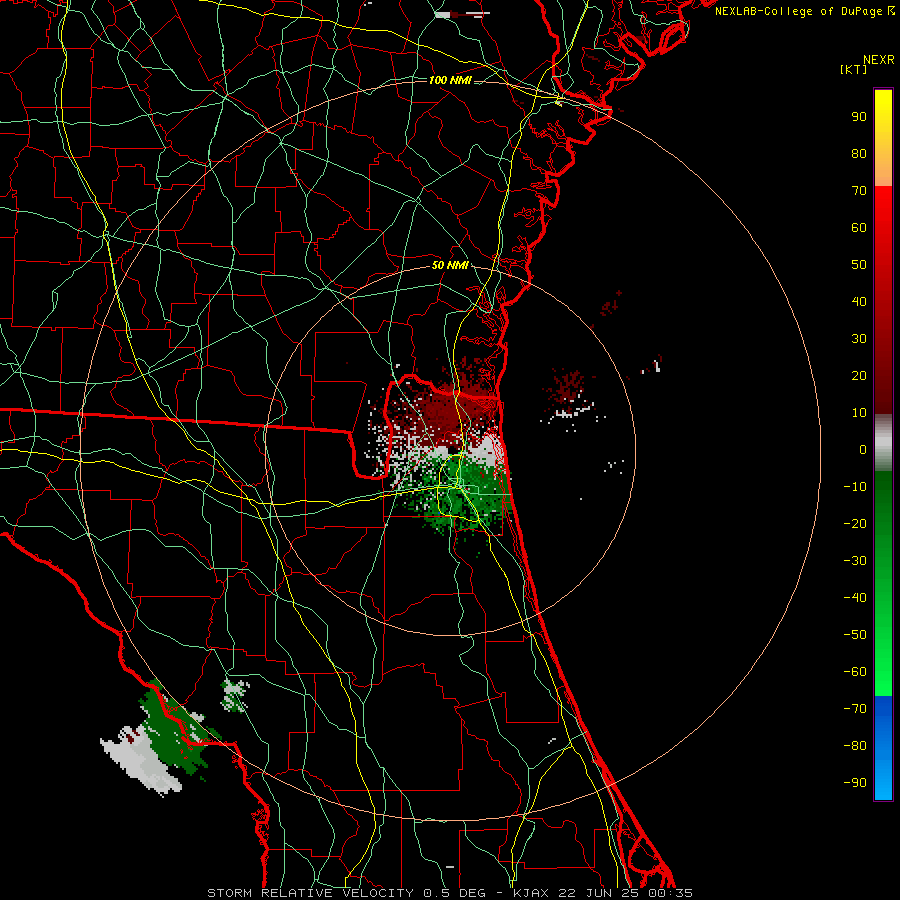The width and height of the screenshot is (900, 900).
Task: Select the -20 label on the velocity scale
Action: [855, 523]
